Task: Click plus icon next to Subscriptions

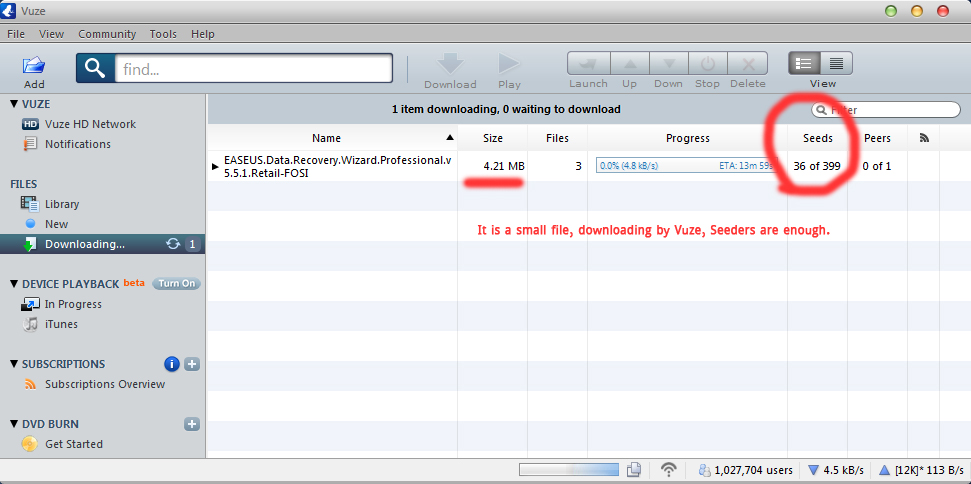Action: pos(192,364)
